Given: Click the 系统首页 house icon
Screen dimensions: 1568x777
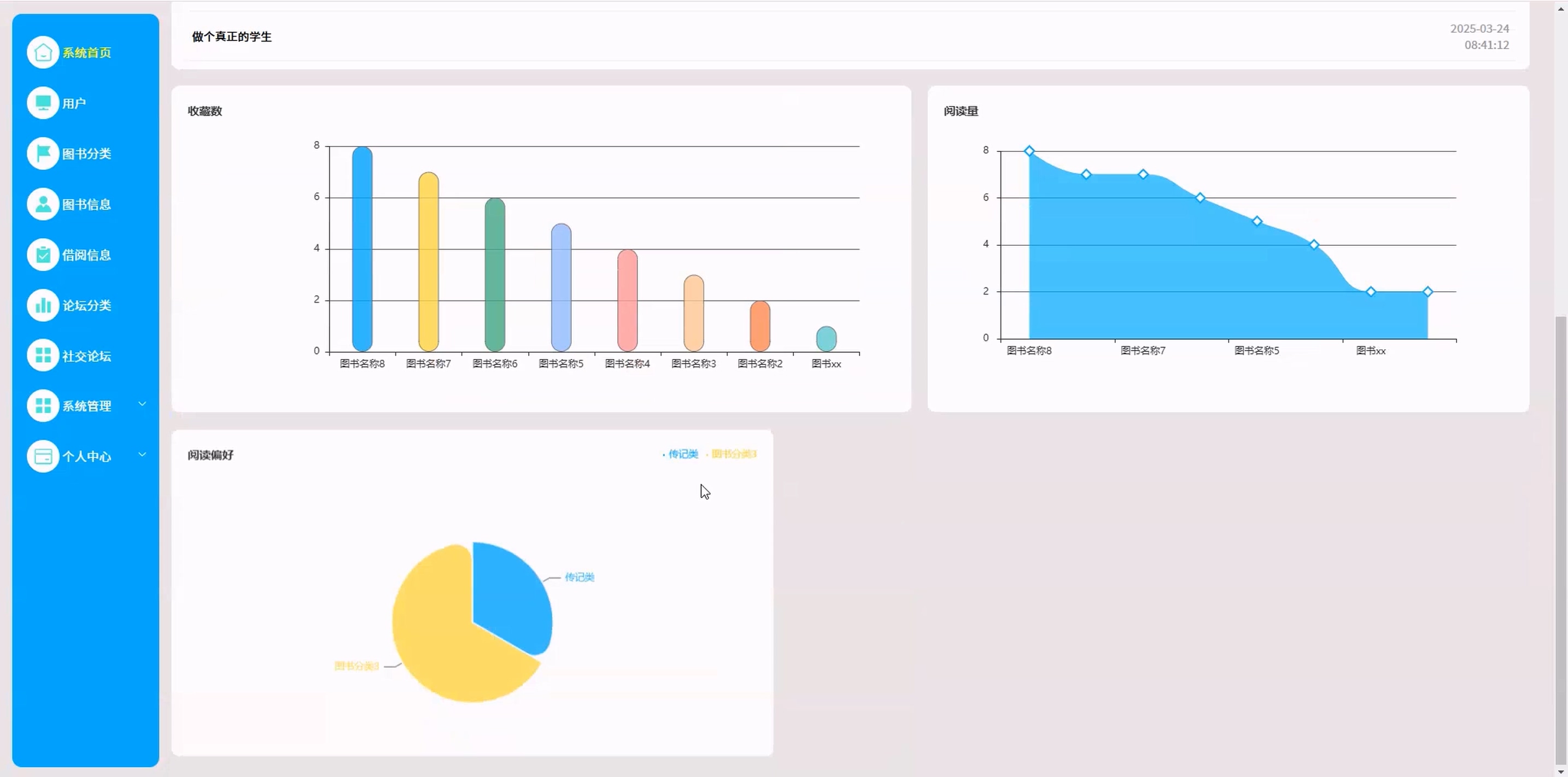Looking at the screenshot, I should click(43, 53).
